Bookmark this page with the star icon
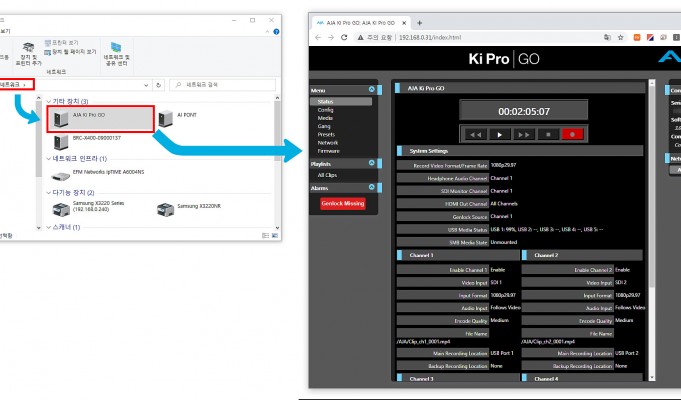 [621, 37]
